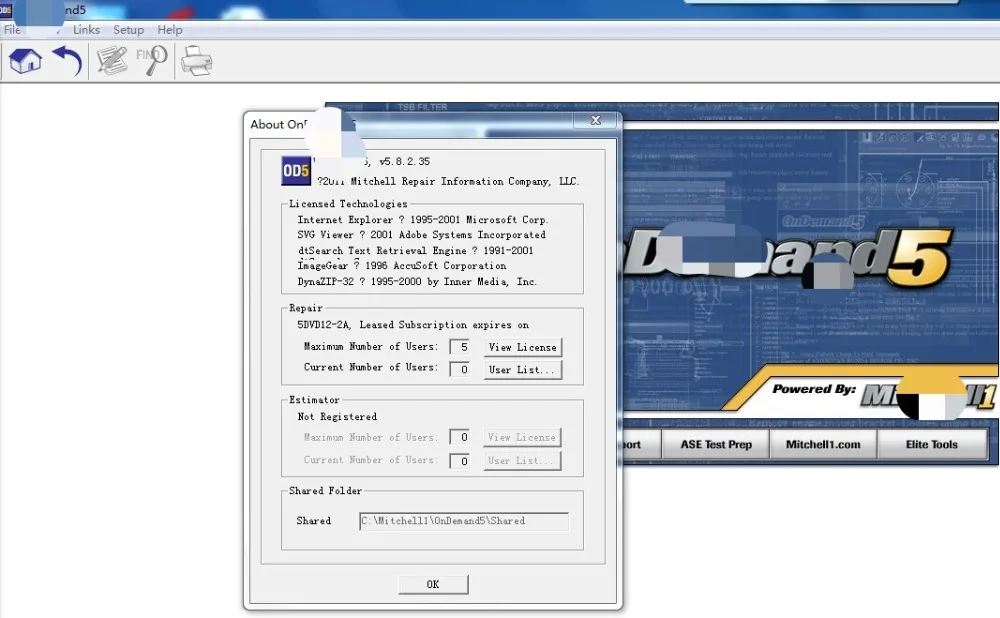The width and height of the screenshot is (1000, 618).
Task: Open ASE Test Prep button
Action: click(x=716, y=445)
